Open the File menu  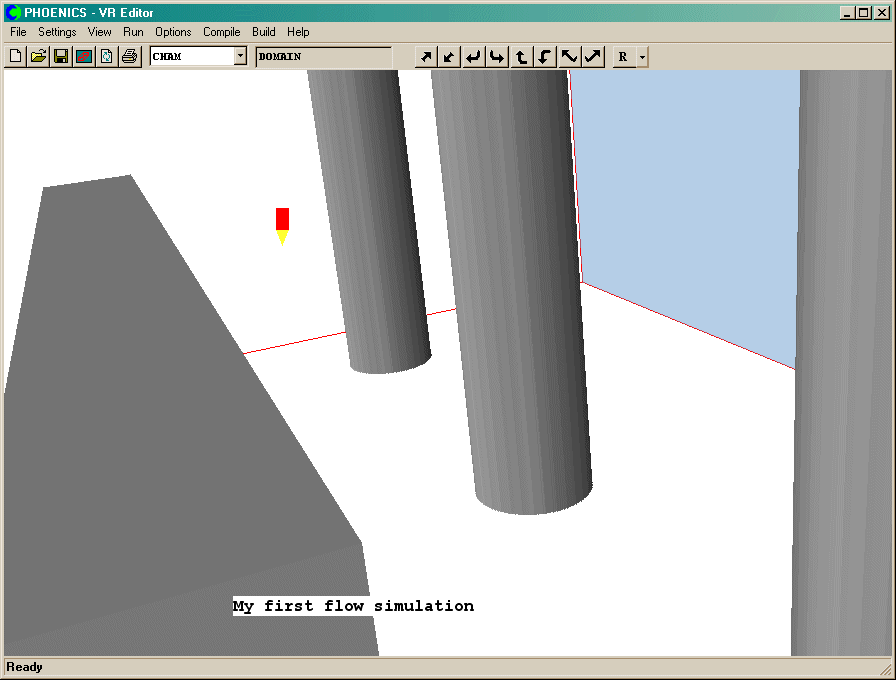point(18,32)
